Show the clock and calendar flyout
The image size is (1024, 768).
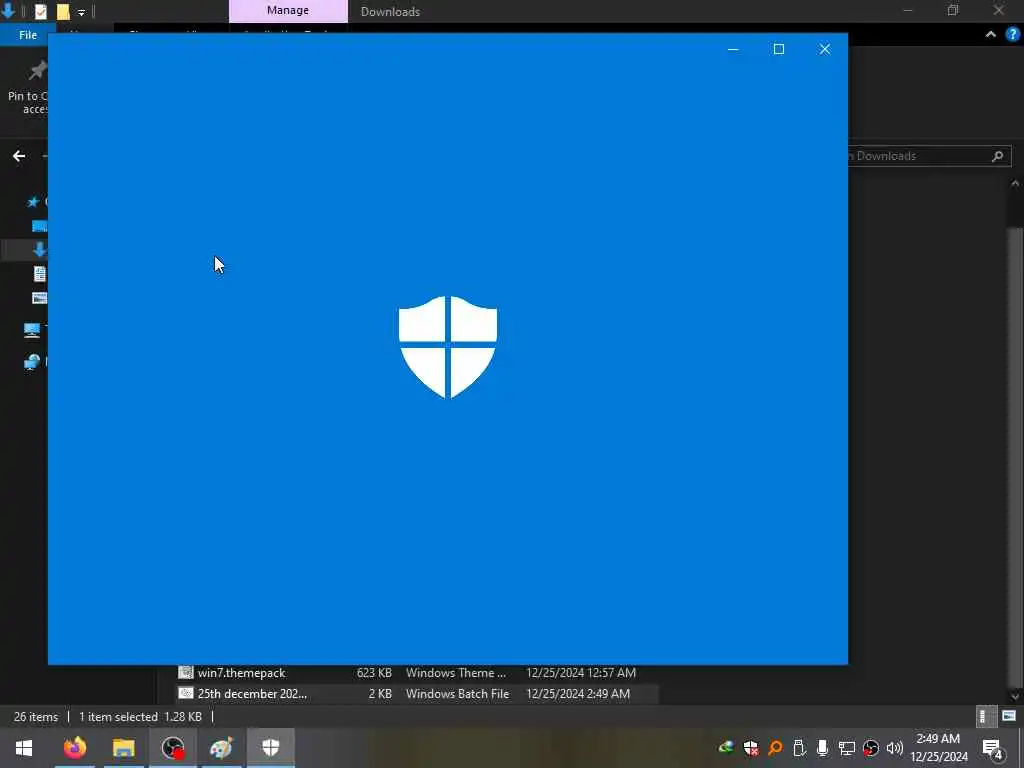click(x=939, y=748)
